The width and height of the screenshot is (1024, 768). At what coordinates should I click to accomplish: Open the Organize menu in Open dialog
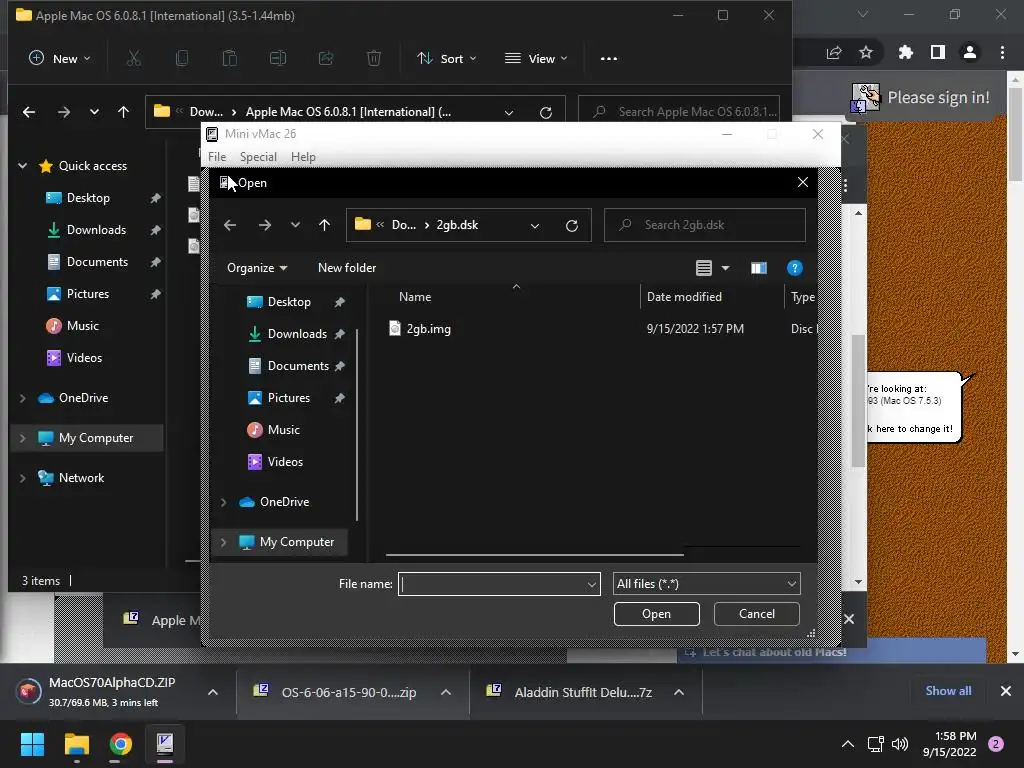257,268
